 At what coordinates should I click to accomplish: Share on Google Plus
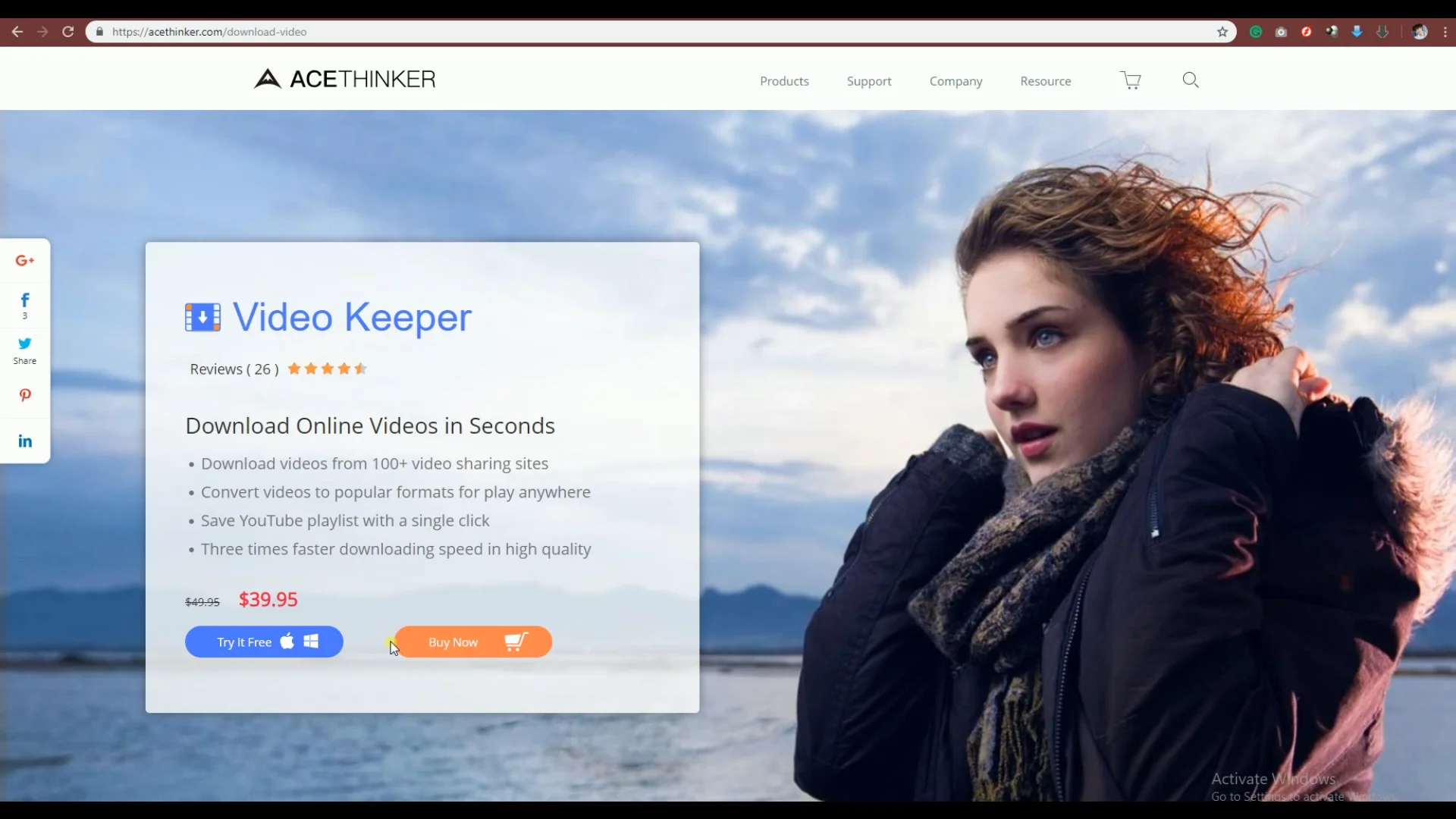(x=25, y=260)
